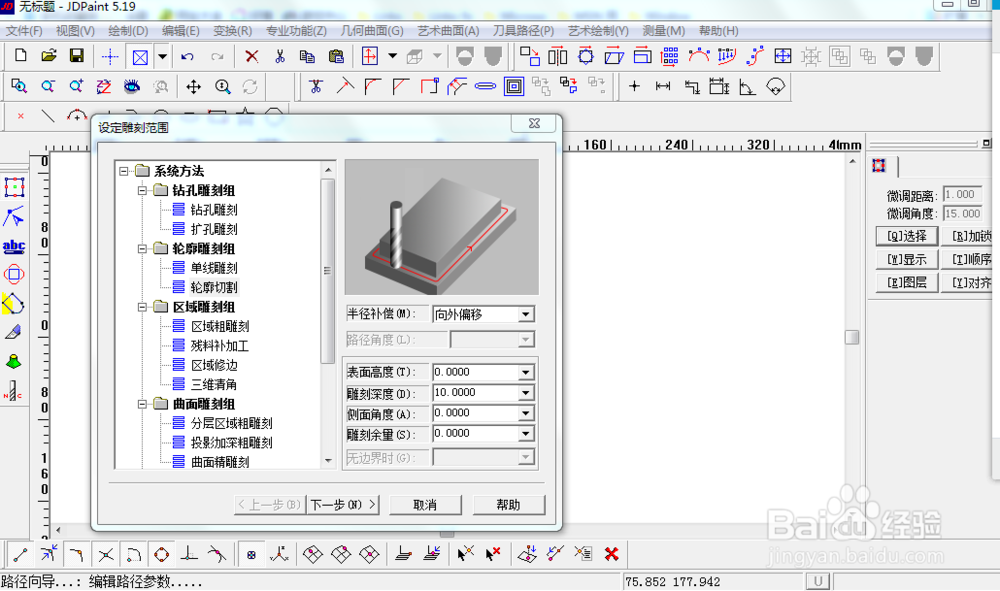Click the horizontal dimension measure icon
The height and width of the screenshot is (591, 1000).
[x=663, y=86]
